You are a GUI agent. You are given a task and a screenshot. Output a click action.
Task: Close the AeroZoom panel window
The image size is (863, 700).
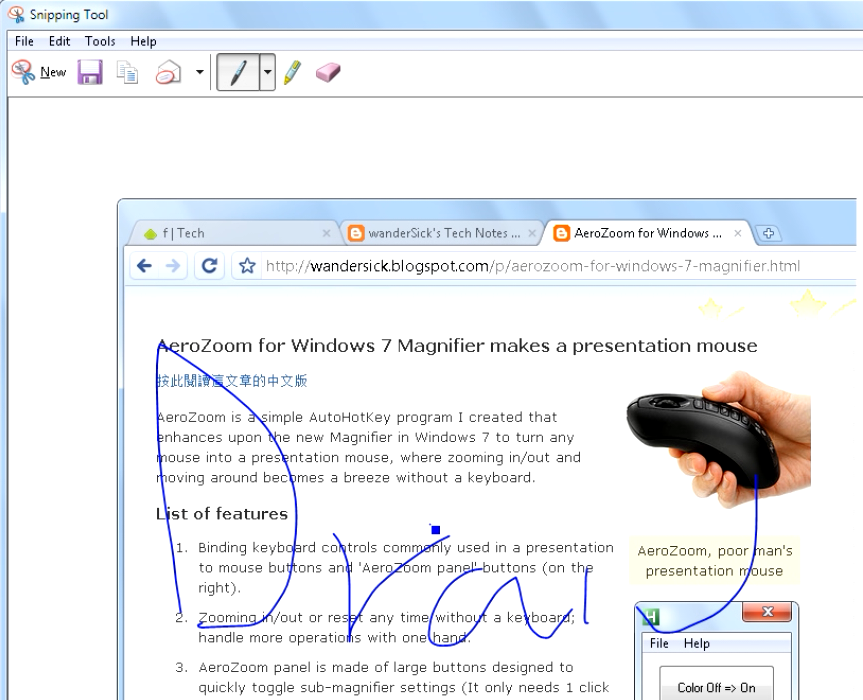tap(768, 611)
